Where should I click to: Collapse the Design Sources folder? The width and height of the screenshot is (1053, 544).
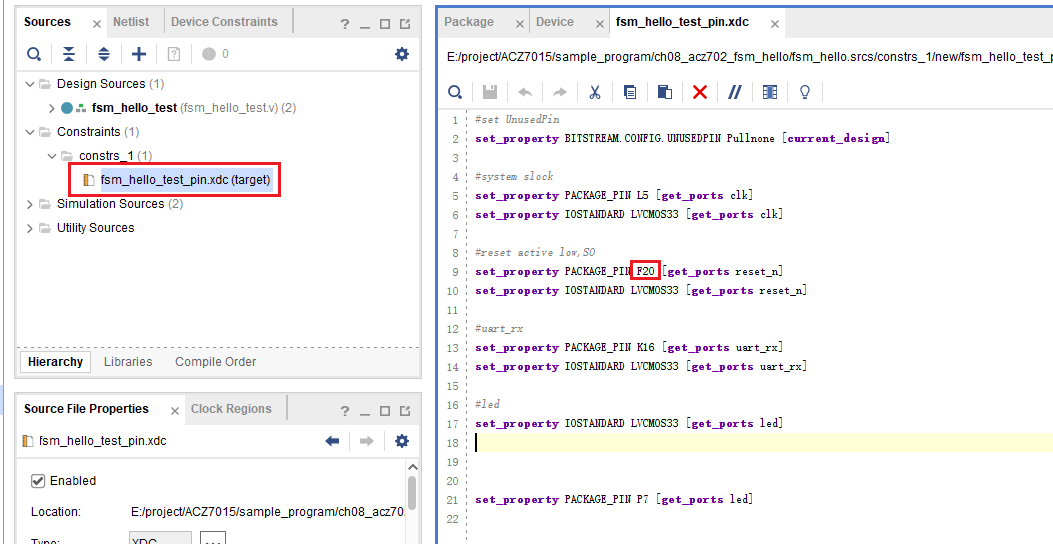[31, 84]
